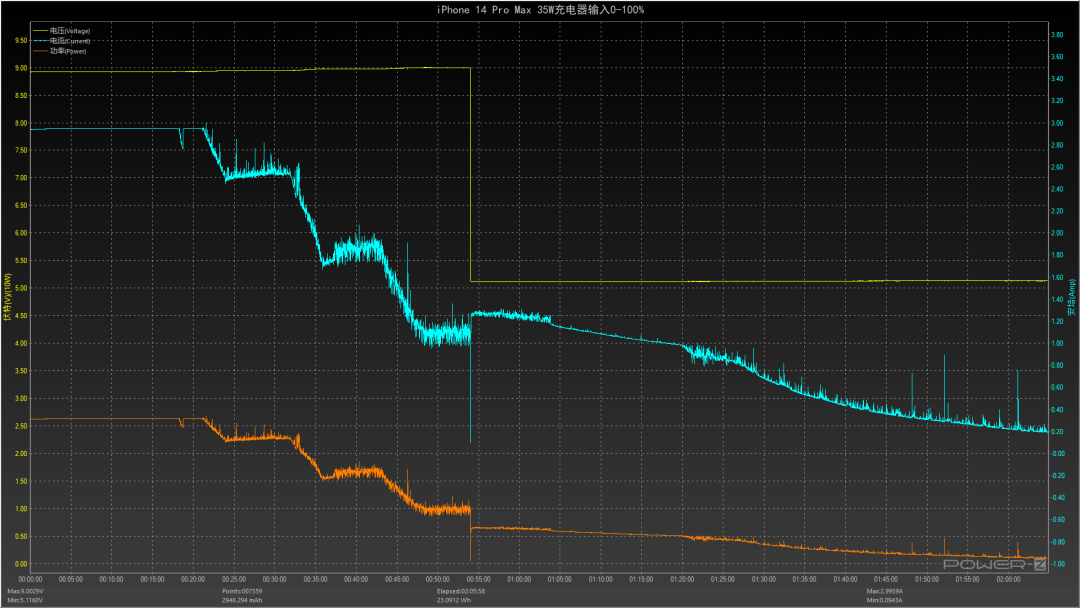Click the Max:9.0029V status value
This screenshot has width=1080, height=608.
(25, 591)
